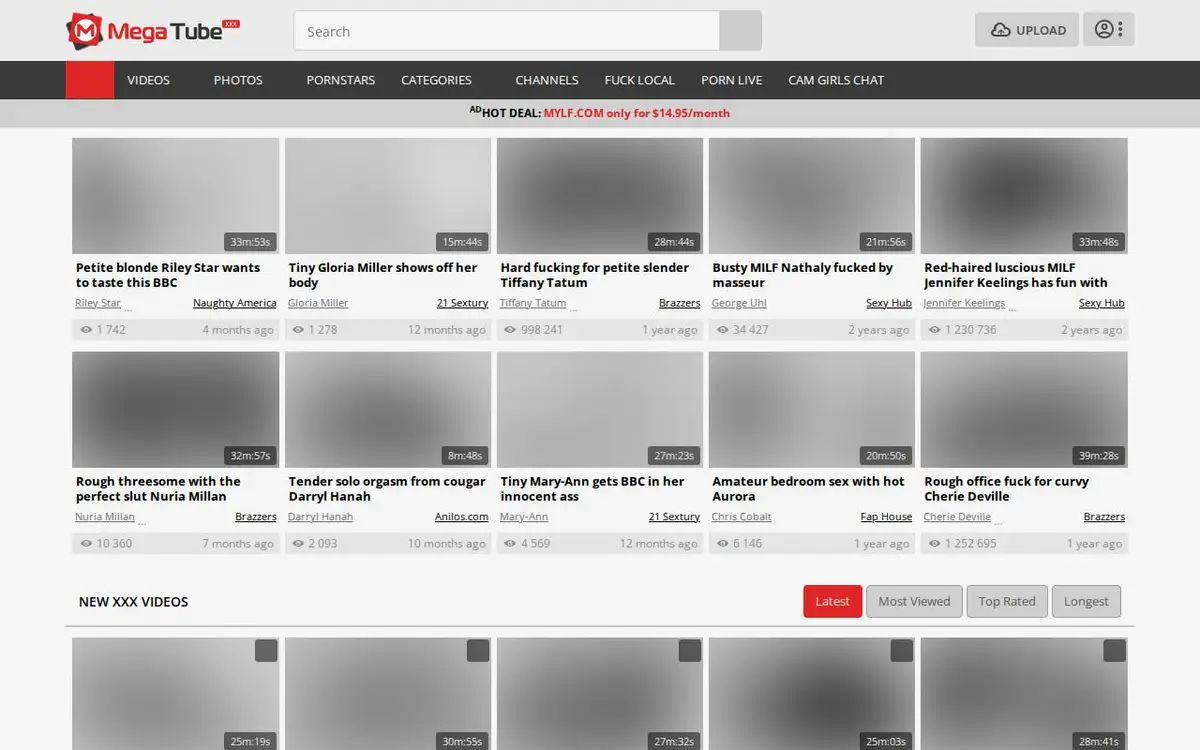Click the "10 months ago" date text
This screenshot has width=1200, height=750.
pos(447,544)
